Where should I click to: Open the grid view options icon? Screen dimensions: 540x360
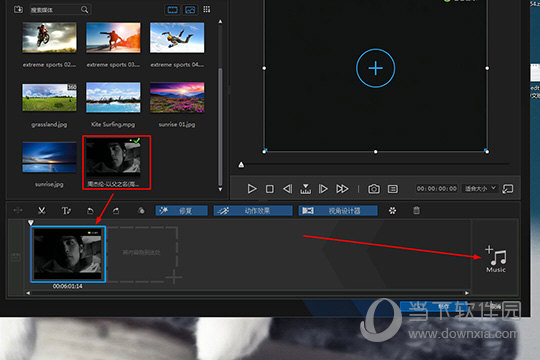[207, 9]
